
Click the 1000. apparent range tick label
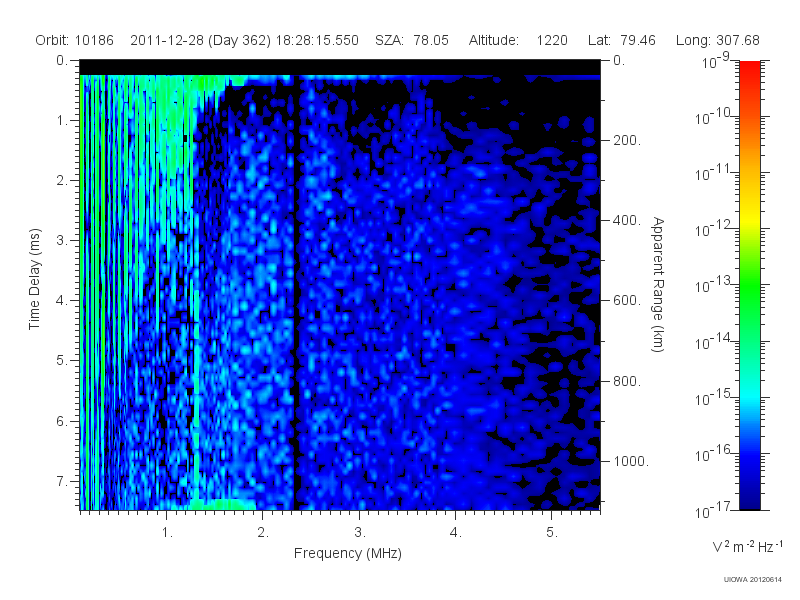(x=631, y=461)
